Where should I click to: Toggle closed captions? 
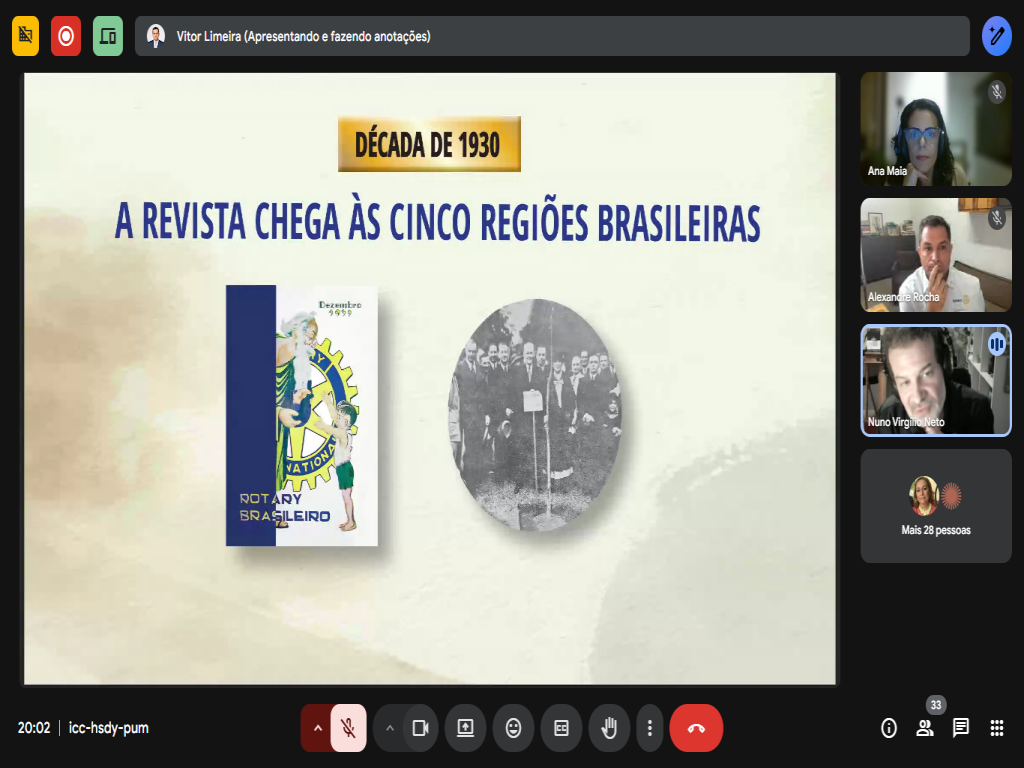561,728
